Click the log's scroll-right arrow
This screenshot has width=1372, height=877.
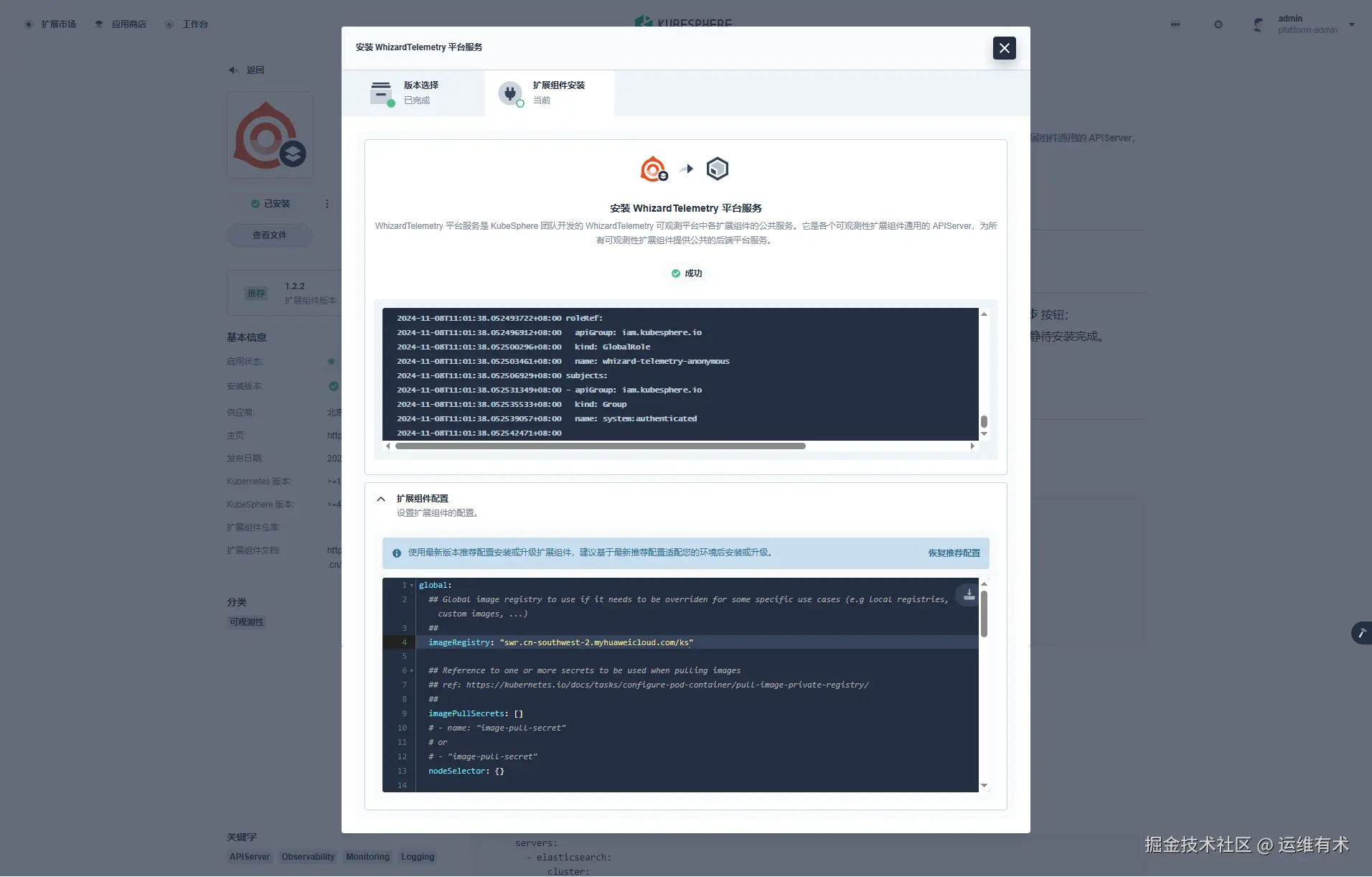972,446
